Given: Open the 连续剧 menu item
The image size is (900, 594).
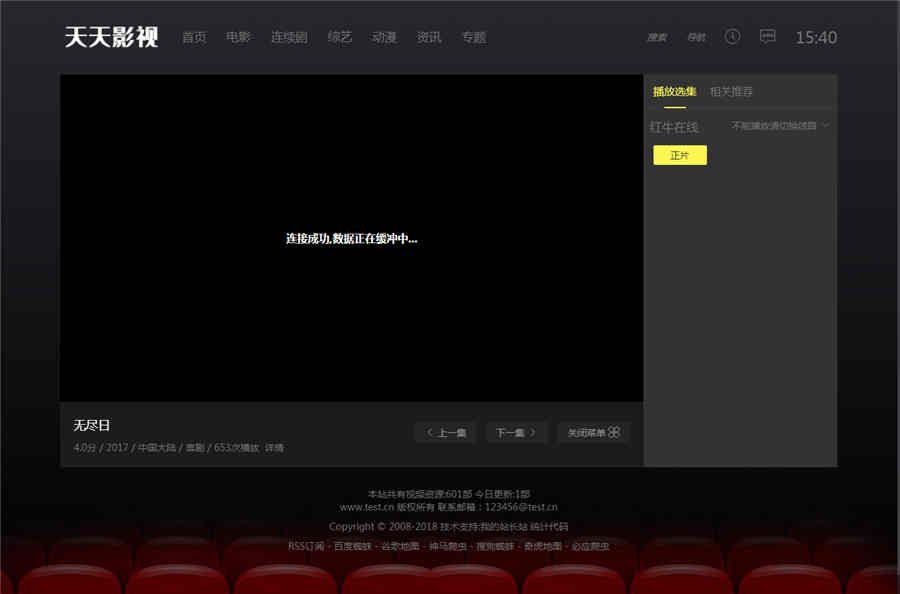Looking at the screenshot, I should click(289, 37).
